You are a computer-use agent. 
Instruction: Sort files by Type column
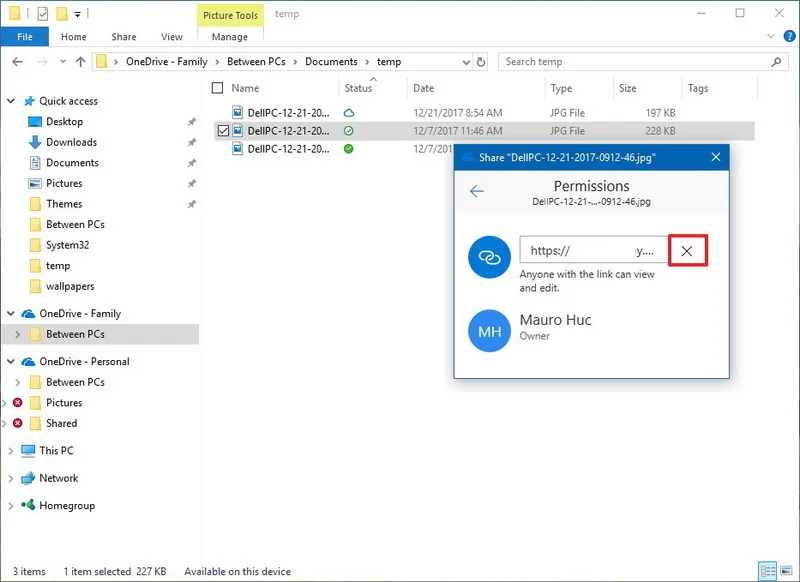(561, 88)
